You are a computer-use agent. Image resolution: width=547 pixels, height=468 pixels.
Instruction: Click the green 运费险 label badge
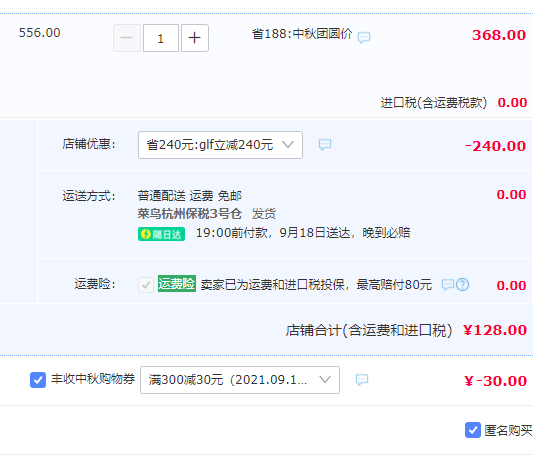tap(177, 284)
